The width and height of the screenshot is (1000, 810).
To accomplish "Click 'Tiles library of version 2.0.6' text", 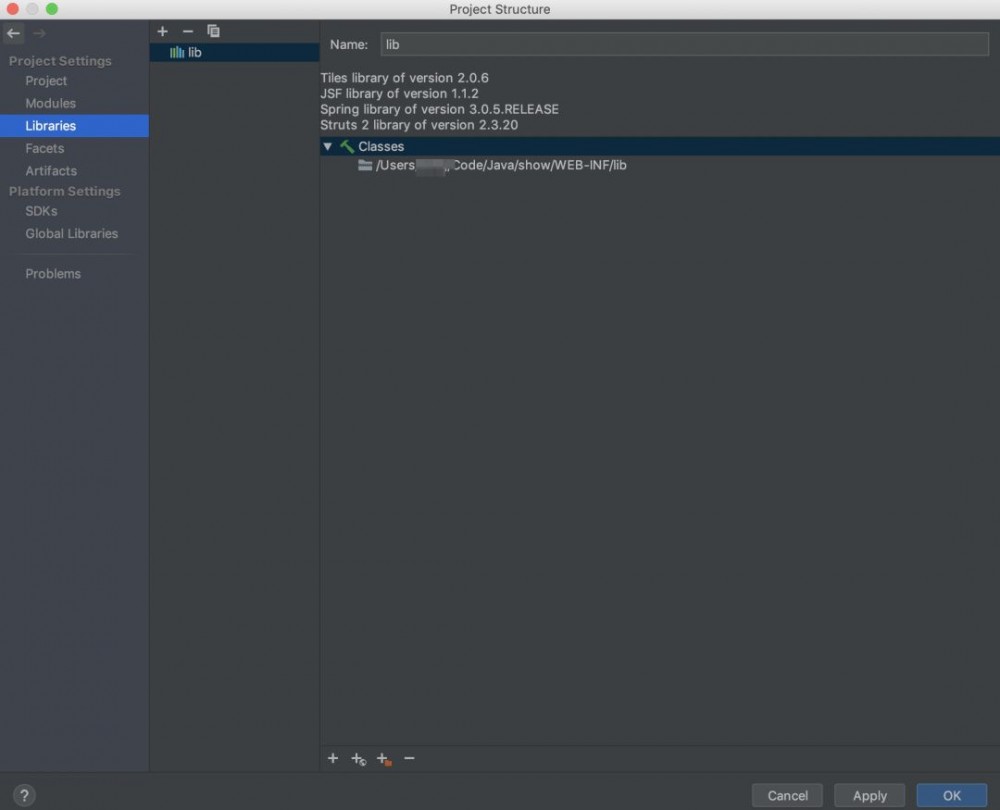I will (x=404, y=78).
